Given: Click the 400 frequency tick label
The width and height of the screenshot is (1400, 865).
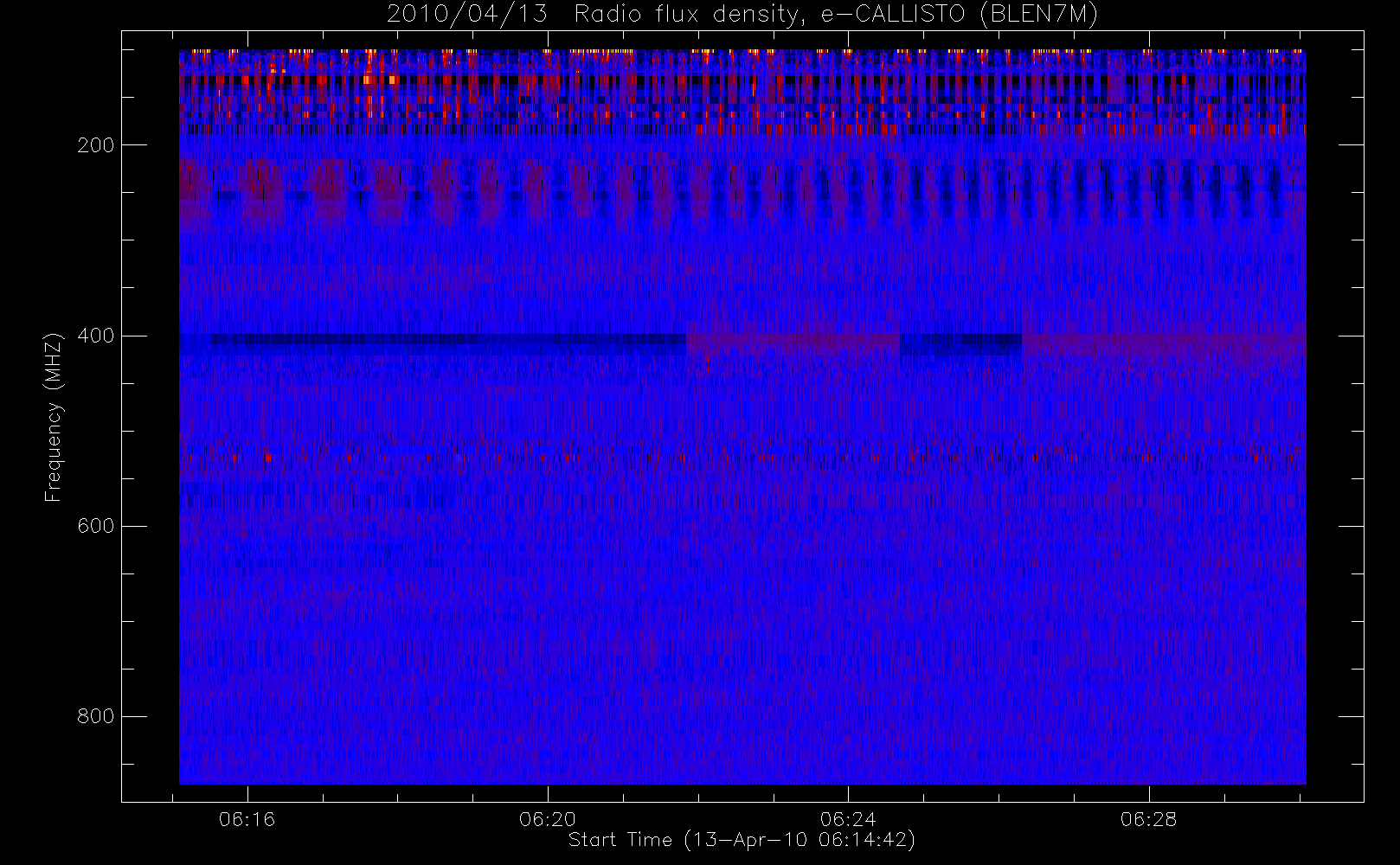Looking at the screenshot, I should (x=96, y=336).
